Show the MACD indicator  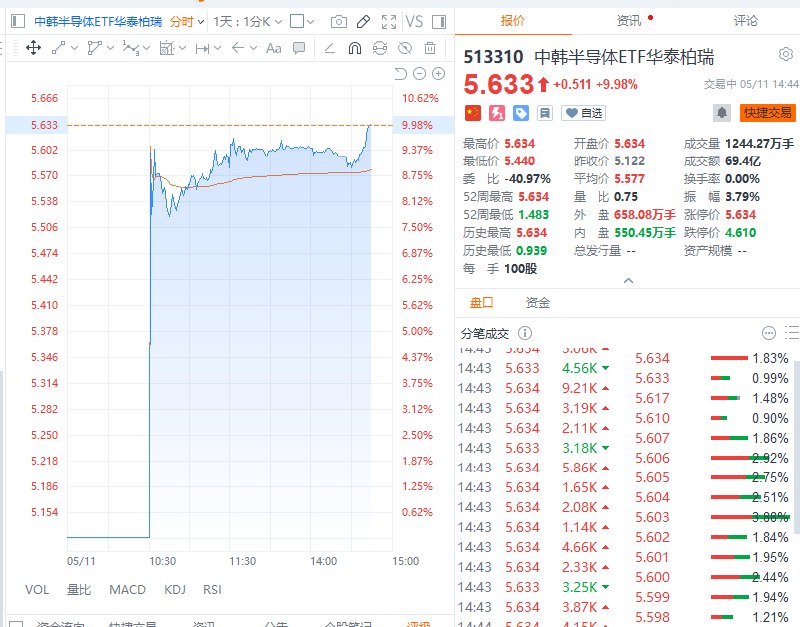(x=128, y=590)
